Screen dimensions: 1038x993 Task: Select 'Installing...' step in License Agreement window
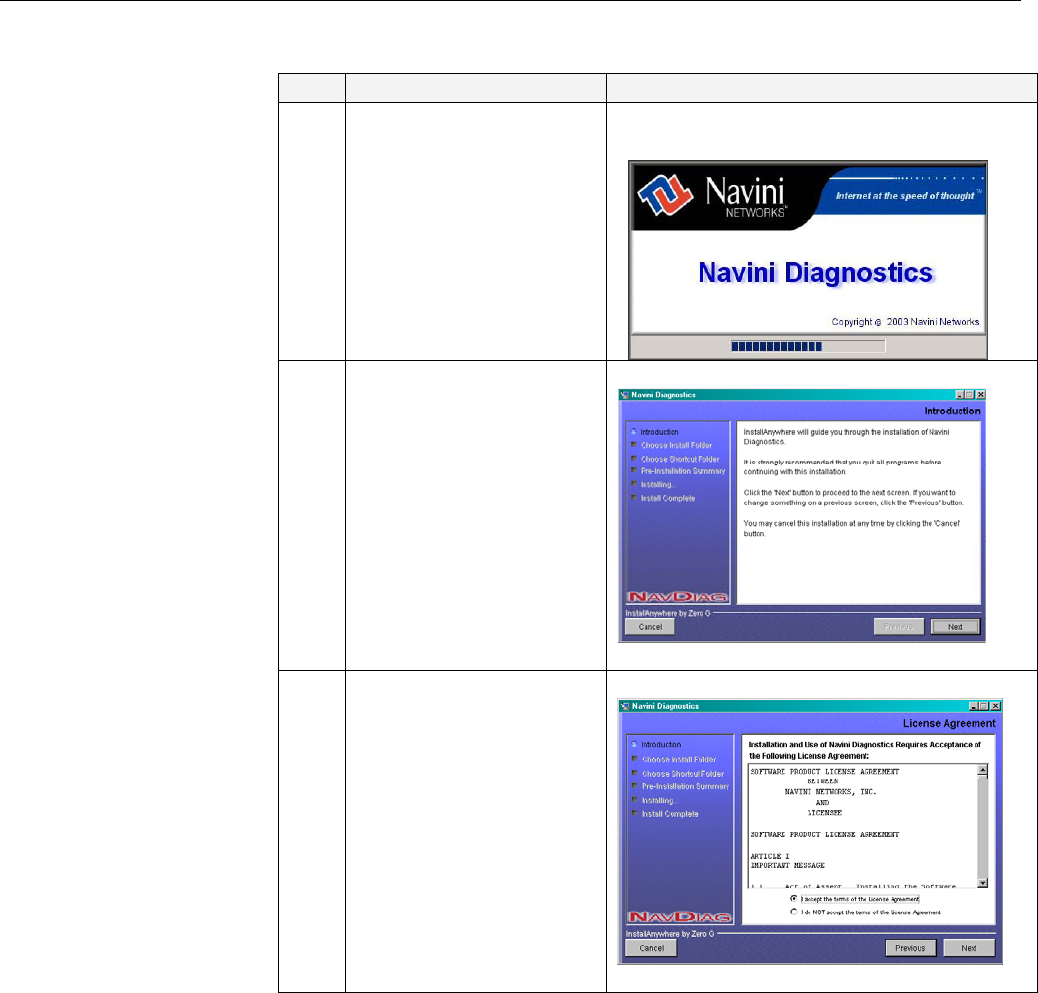659,800
